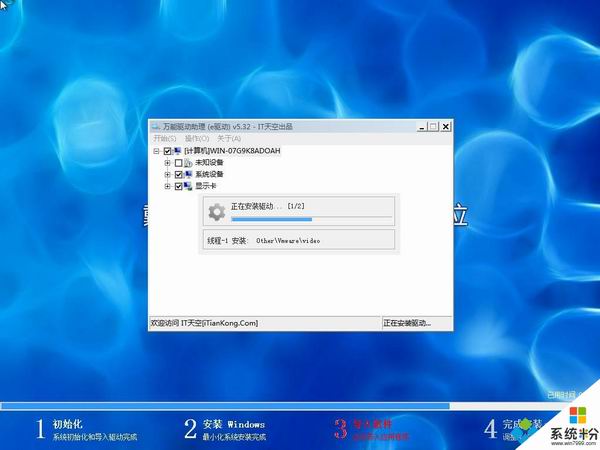The height and width of the screenshot is (450, 600).
Task: Click the 正在安装驱动... [1/2] text
Action: pos(267,206)
